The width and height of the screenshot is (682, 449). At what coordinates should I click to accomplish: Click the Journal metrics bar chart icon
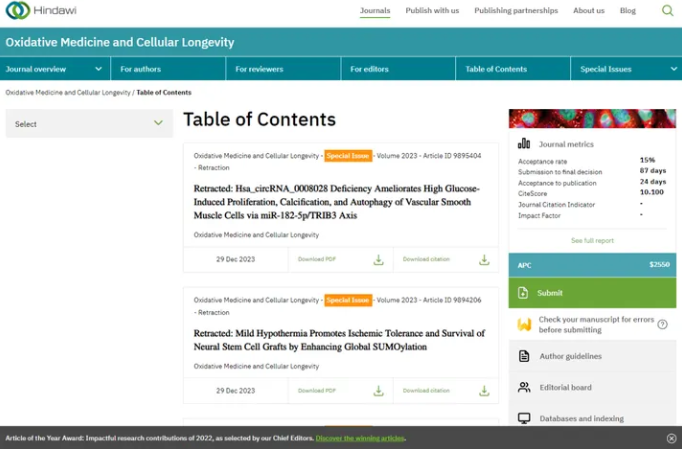coord(524,144)
